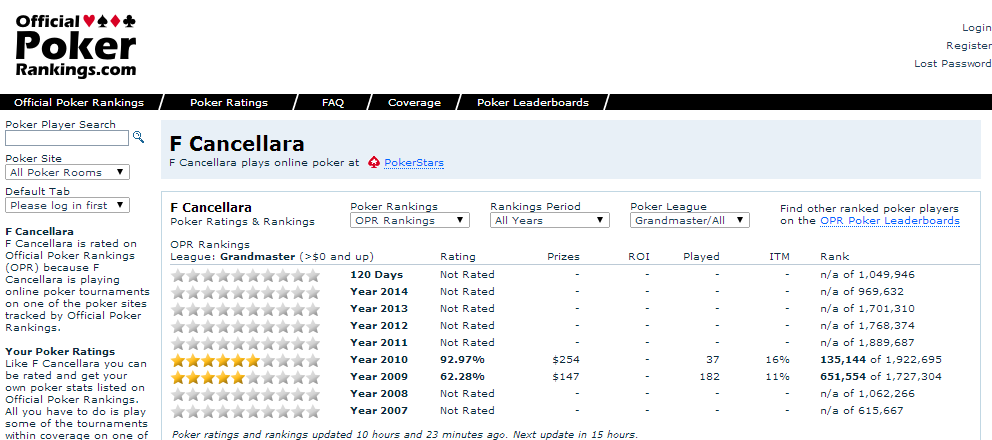The height and width of the screenshot is (440, 992).
Task: Click the 92.97% rating value
Action: [462, 360]
